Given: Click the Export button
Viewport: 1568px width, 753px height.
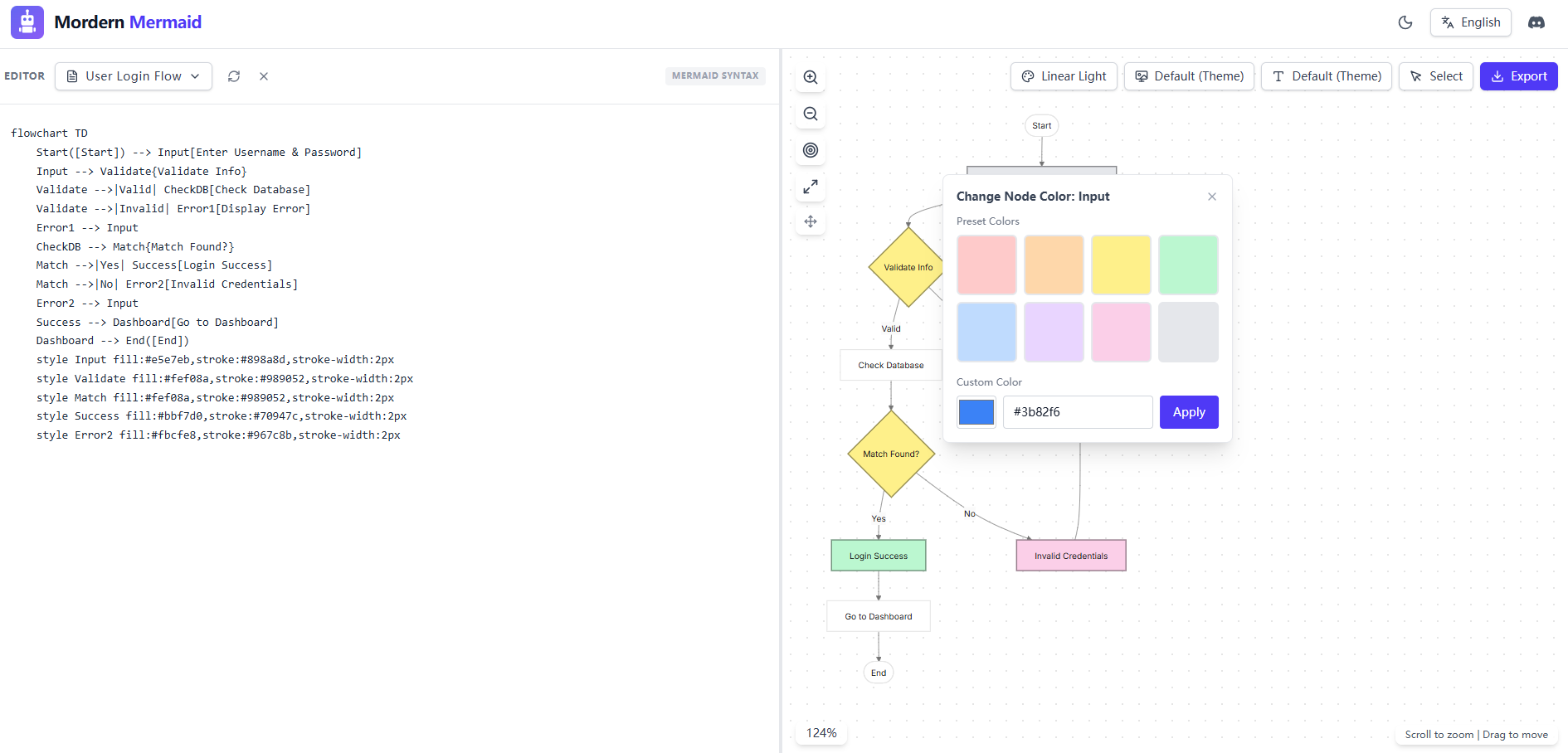Looking at the screenshot, I should 1518,76.
